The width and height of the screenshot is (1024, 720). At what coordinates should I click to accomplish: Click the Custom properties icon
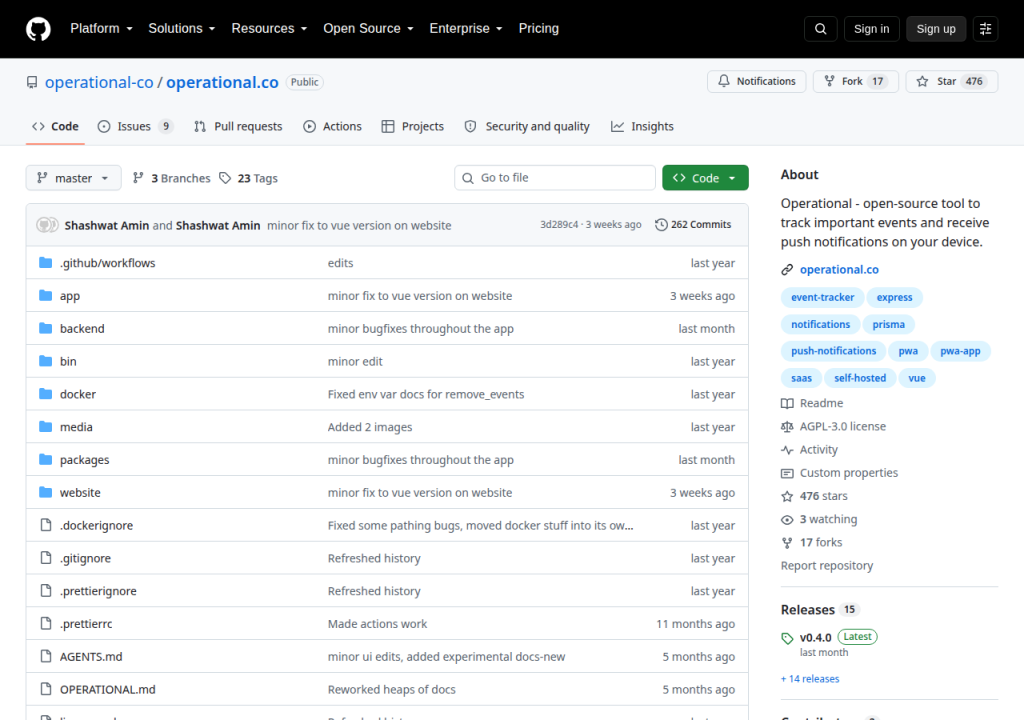tap(787, 473)
